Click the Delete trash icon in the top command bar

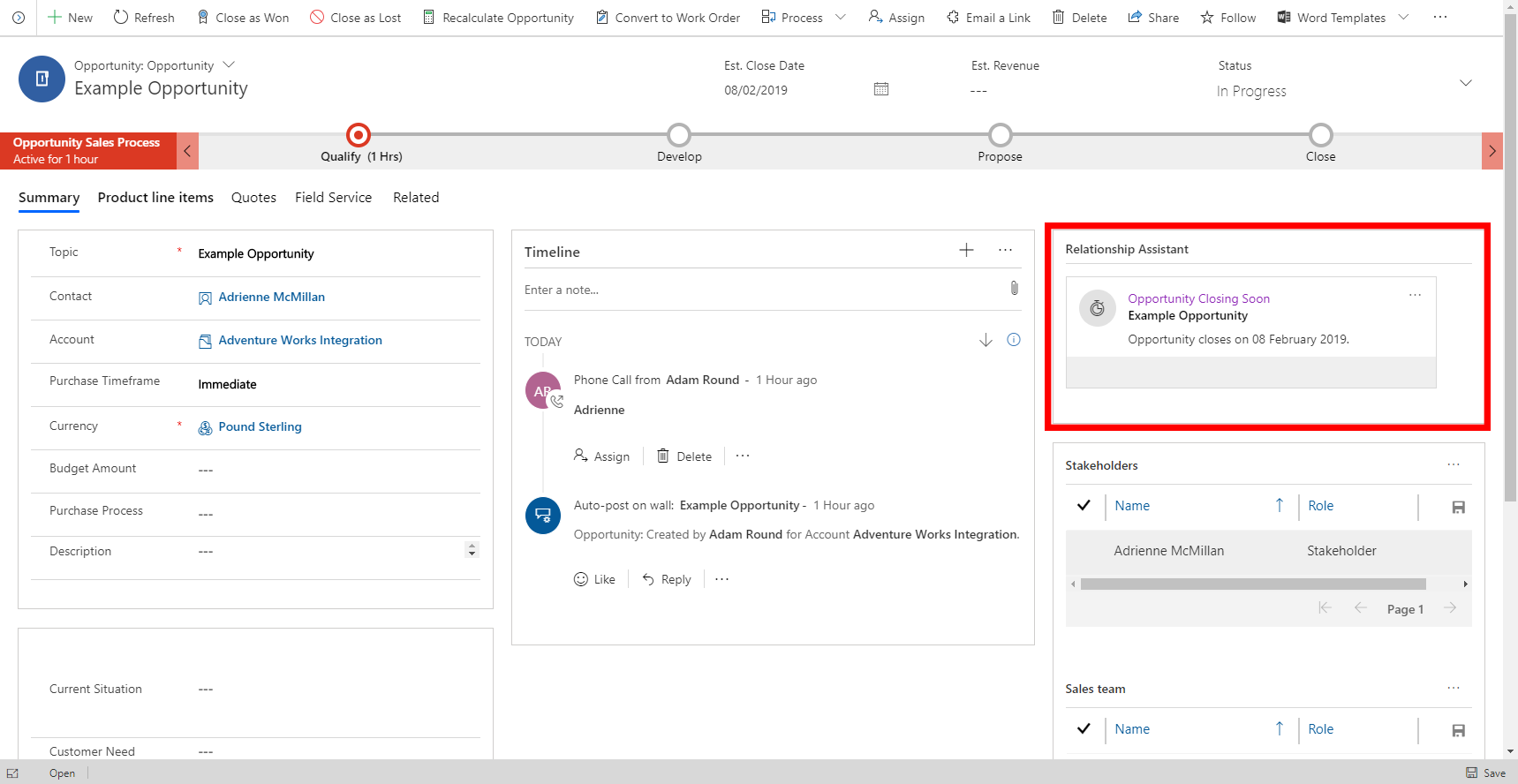click(1058, 18)
